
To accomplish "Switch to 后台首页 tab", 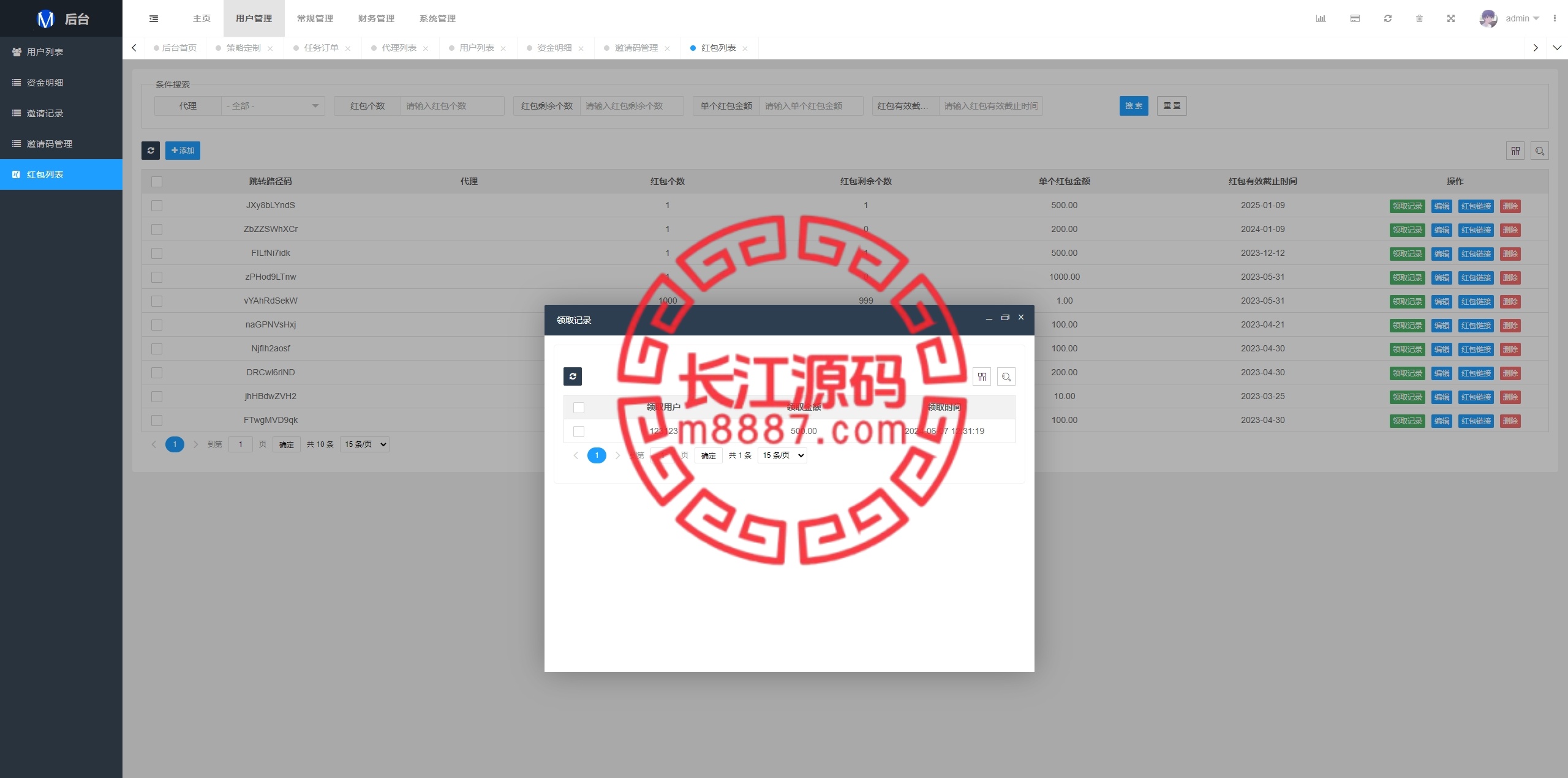I will (175, 48).
